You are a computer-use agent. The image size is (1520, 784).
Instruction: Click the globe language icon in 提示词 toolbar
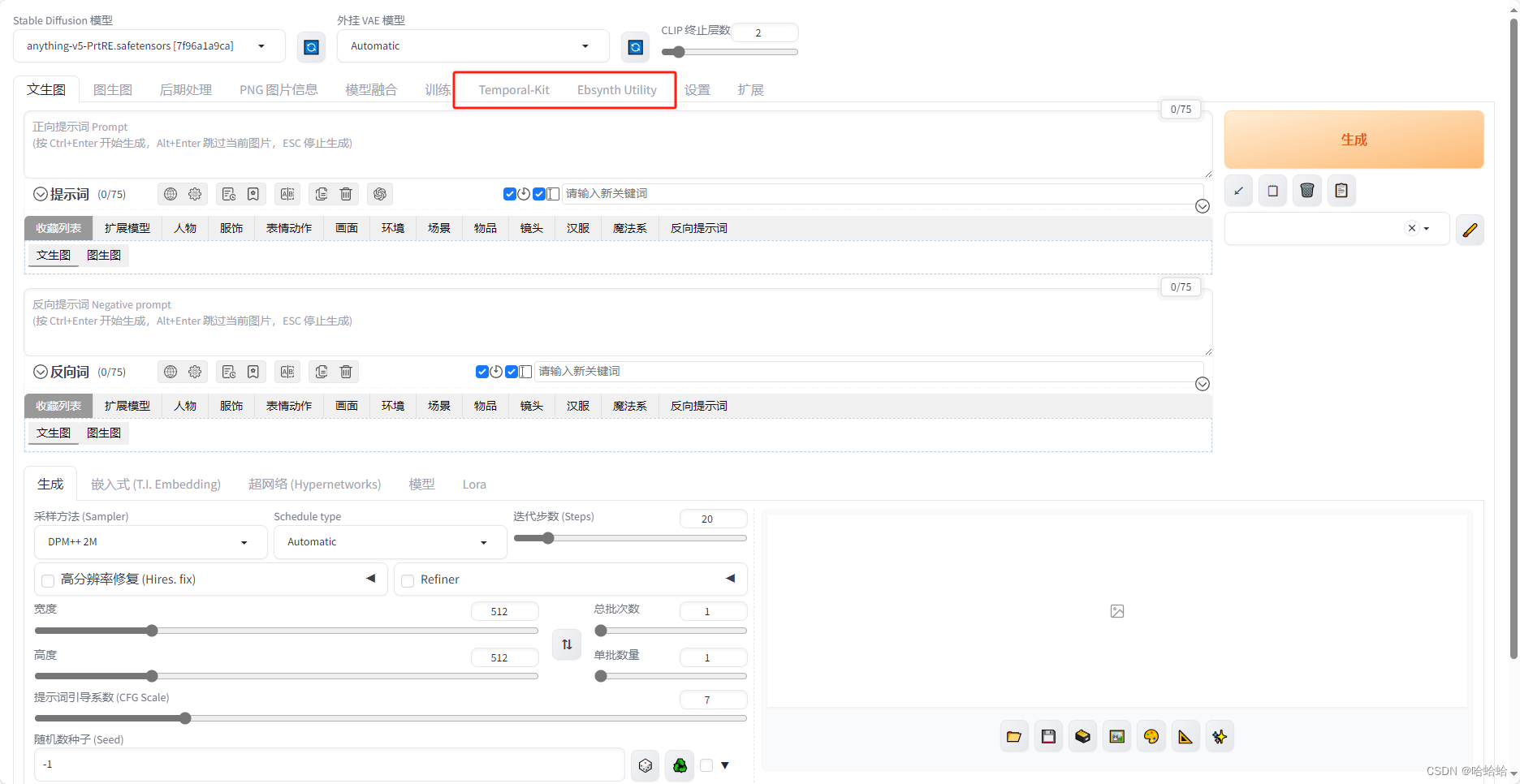[x=171, y=194]
